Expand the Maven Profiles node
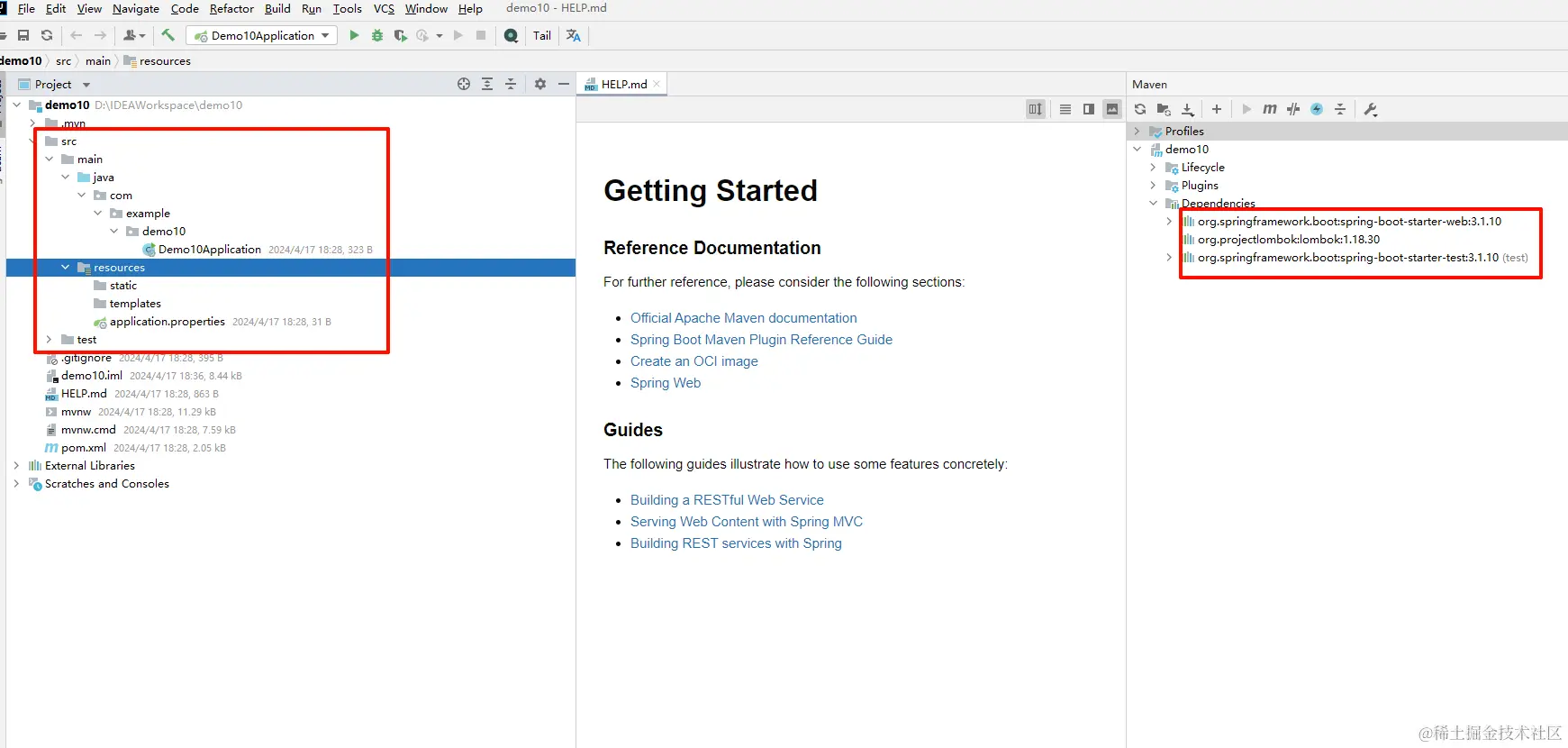1568x748 pixels. coord(1137,132)
